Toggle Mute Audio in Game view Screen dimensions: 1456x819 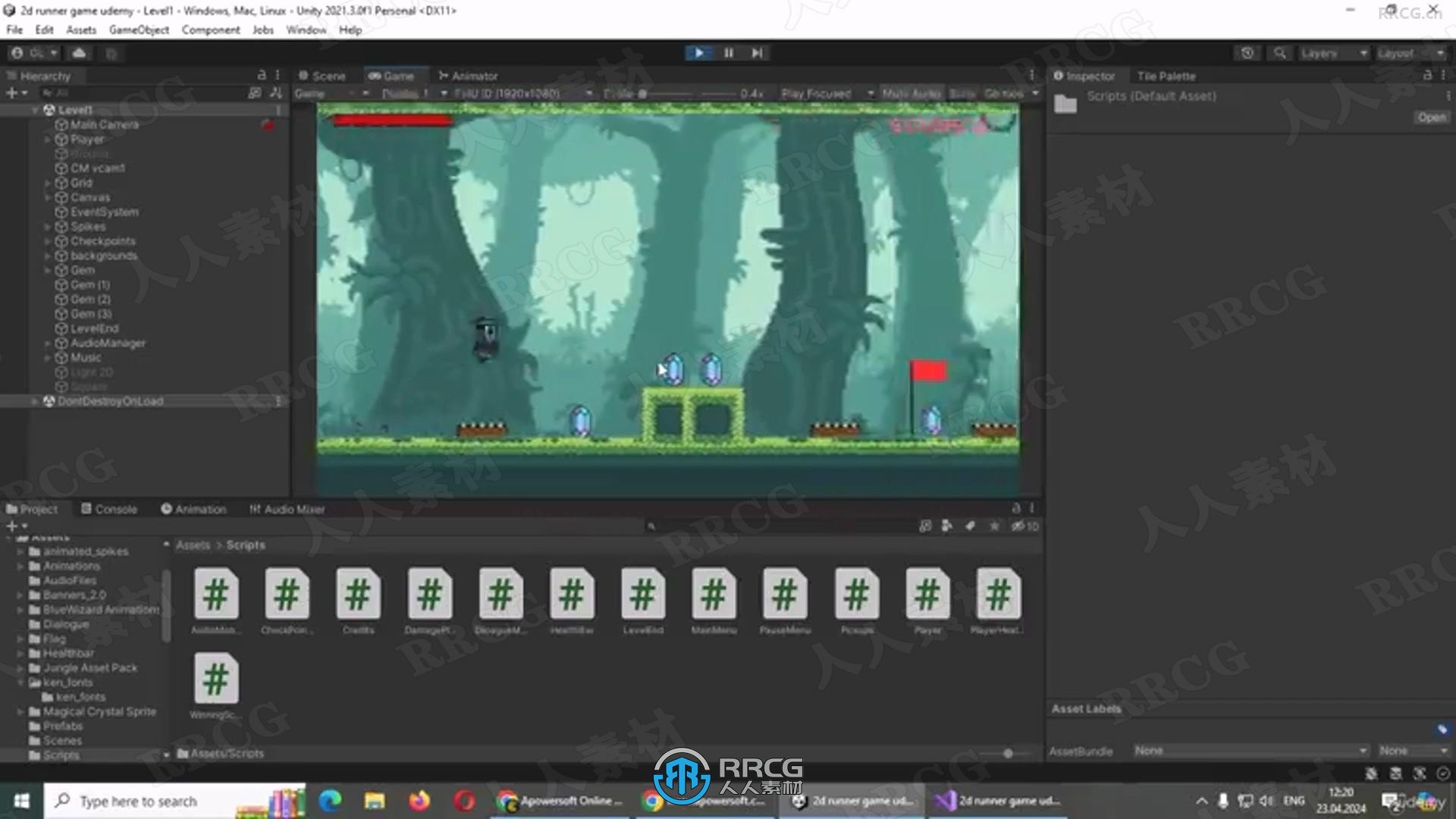(x=912, y=93)
